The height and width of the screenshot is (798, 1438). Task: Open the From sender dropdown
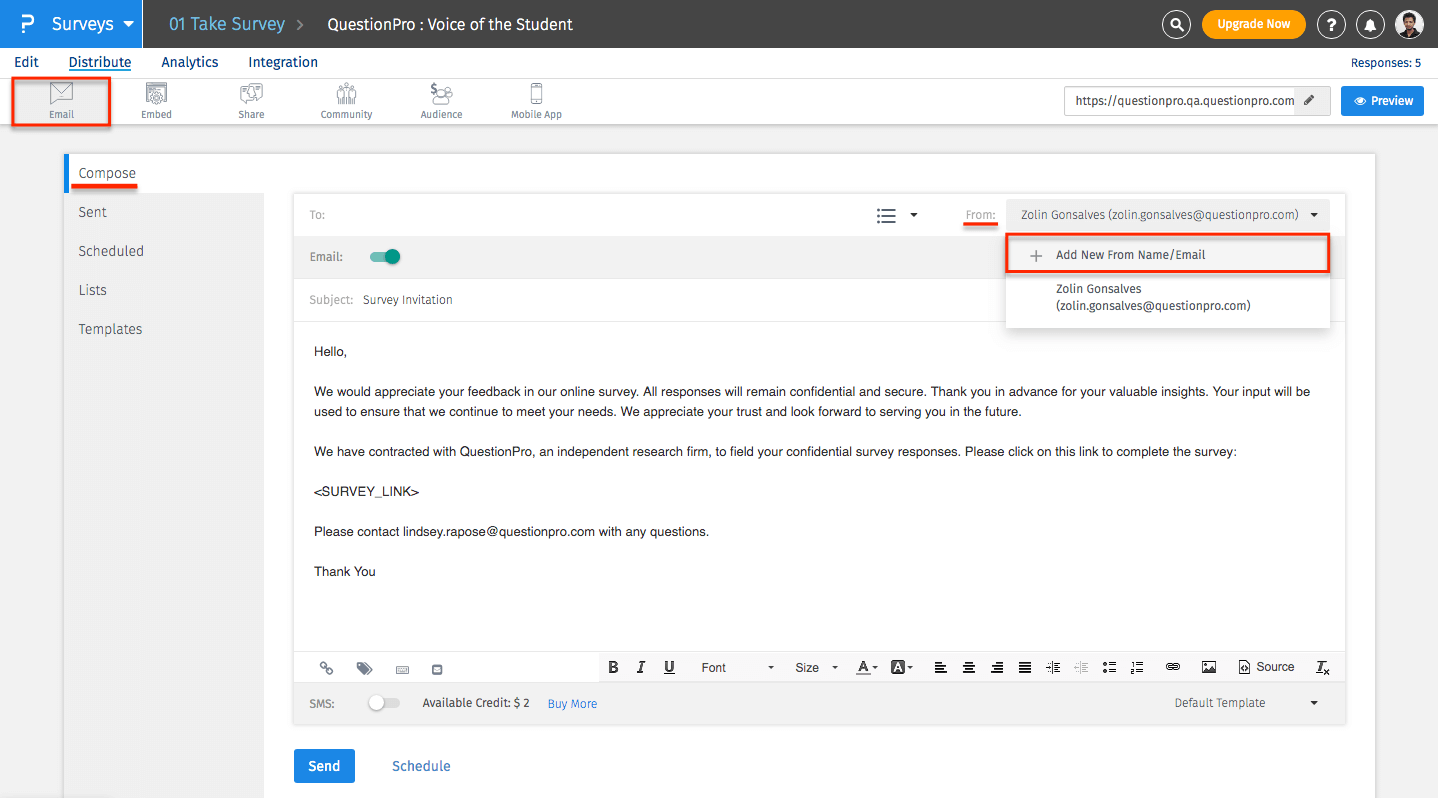[x=1168, y=215]
